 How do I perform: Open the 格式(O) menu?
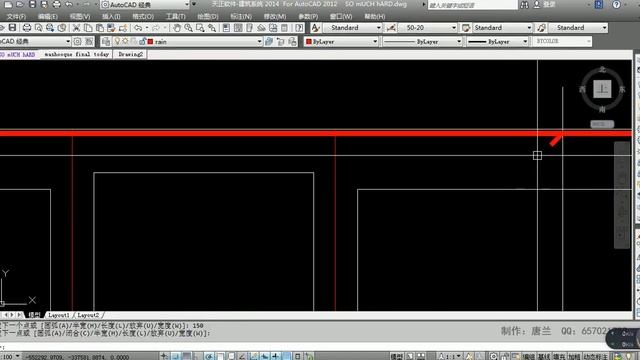(x=143, y=16)
